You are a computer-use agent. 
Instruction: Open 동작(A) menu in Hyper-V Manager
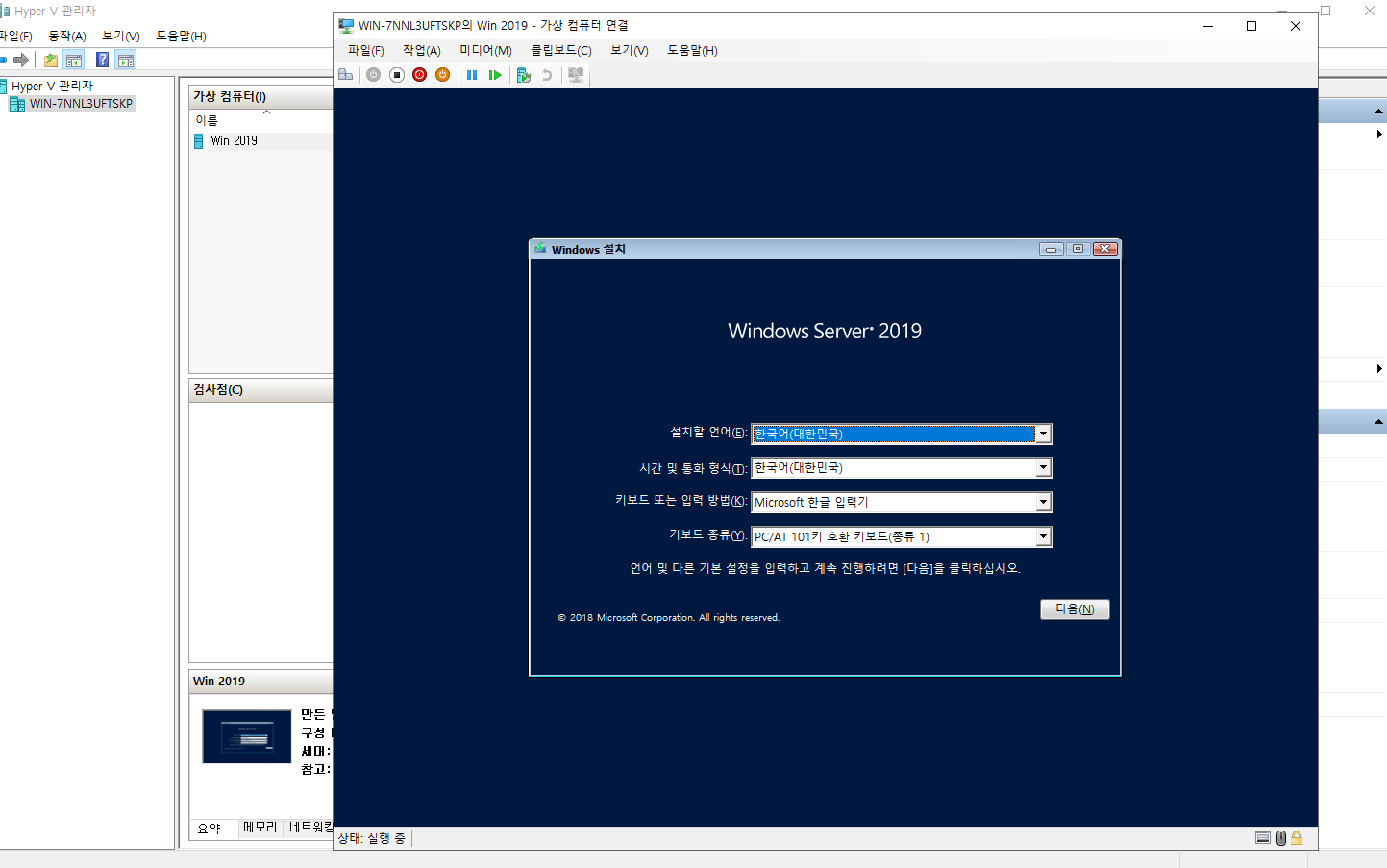pos(67,36)
